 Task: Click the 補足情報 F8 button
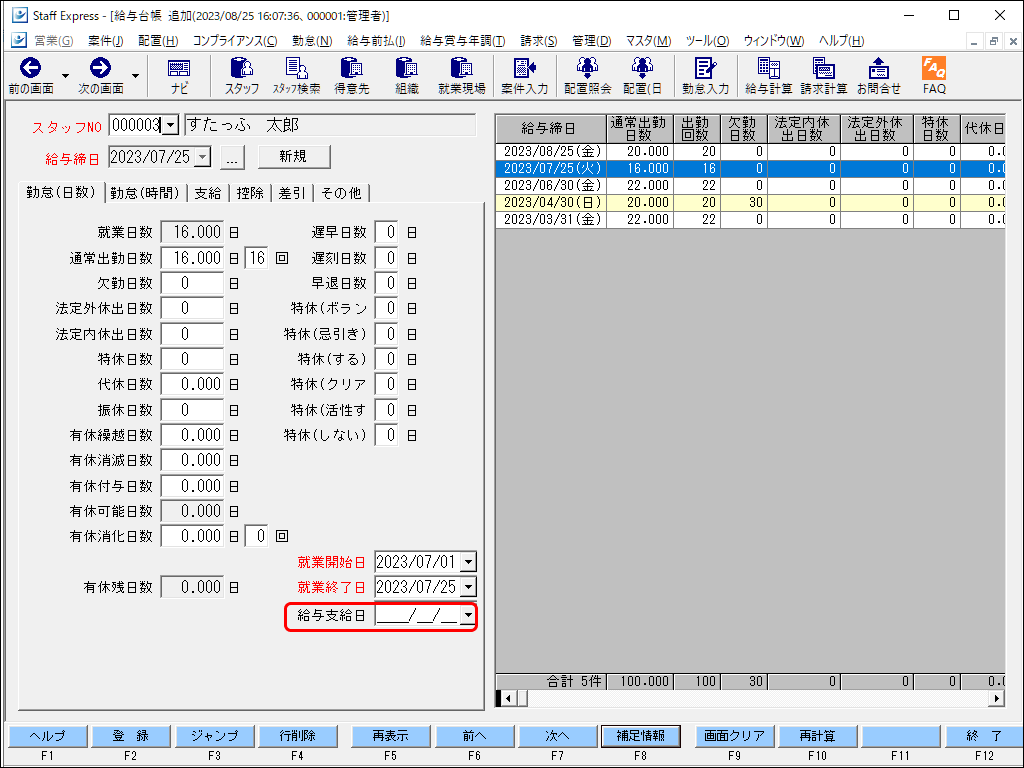[x=641, y=736]
